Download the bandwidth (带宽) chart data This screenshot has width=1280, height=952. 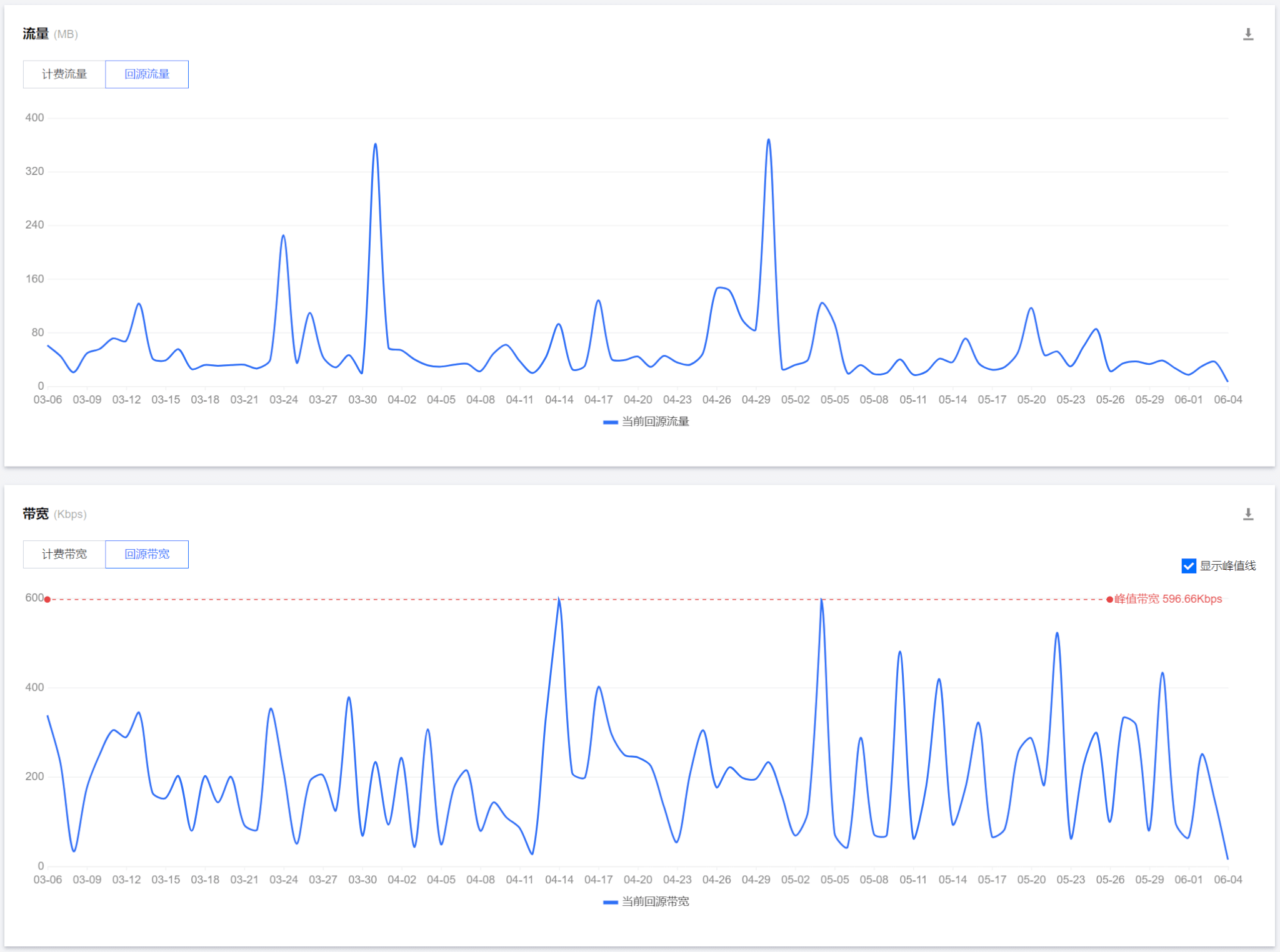1247,514
